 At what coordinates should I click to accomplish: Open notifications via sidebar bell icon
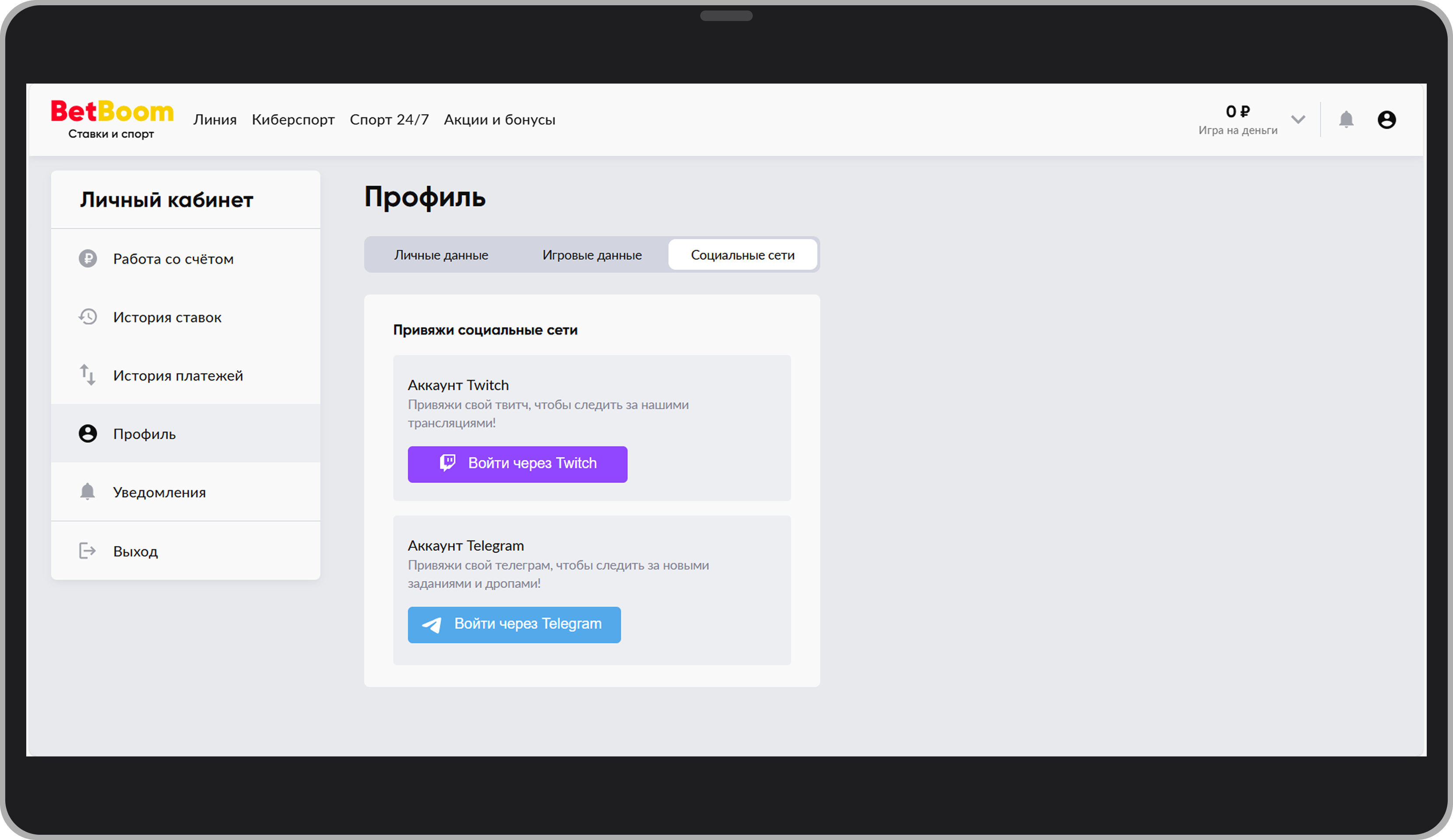88,492
